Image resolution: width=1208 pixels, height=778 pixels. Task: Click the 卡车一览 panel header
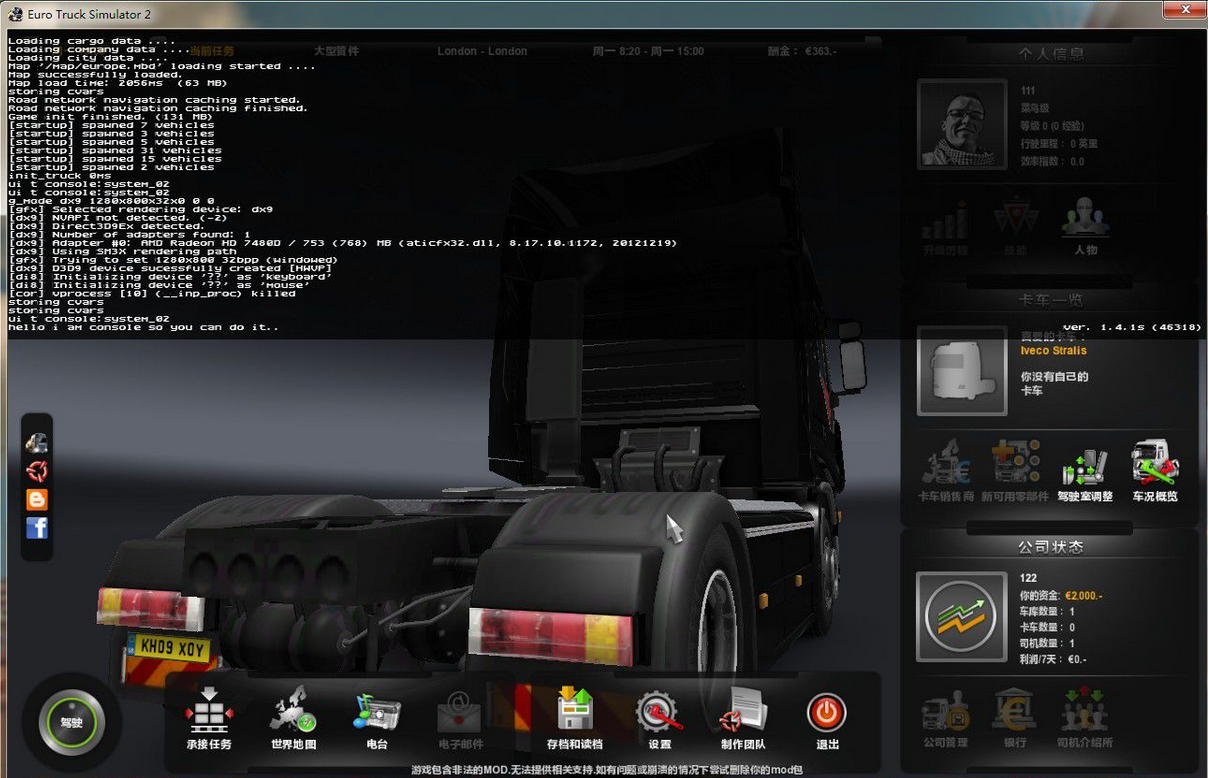point(1050,300)
